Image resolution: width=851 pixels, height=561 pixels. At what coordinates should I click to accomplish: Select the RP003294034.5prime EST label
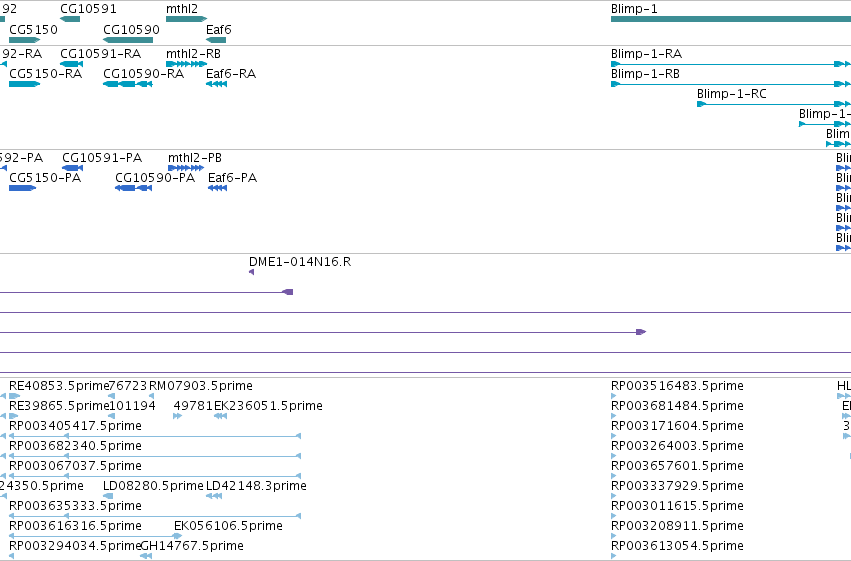pos(75,546)
